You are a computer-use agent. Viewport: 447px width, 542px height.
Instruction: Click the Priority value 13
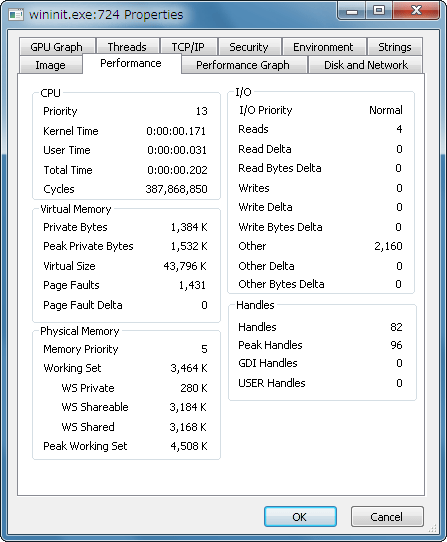(x=202, y=111)
